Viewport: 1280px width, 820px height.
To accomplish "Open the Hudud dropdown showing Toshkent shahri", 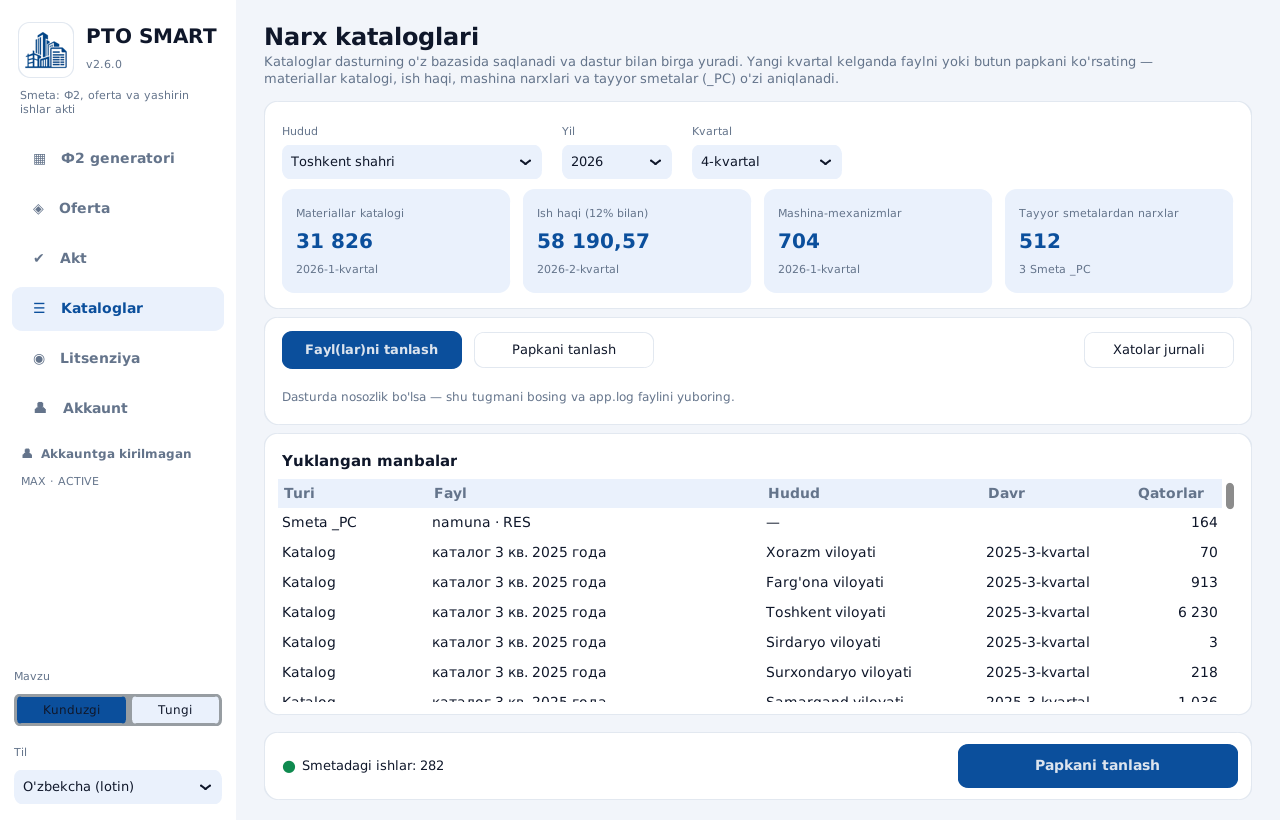I will click(412, 162).
